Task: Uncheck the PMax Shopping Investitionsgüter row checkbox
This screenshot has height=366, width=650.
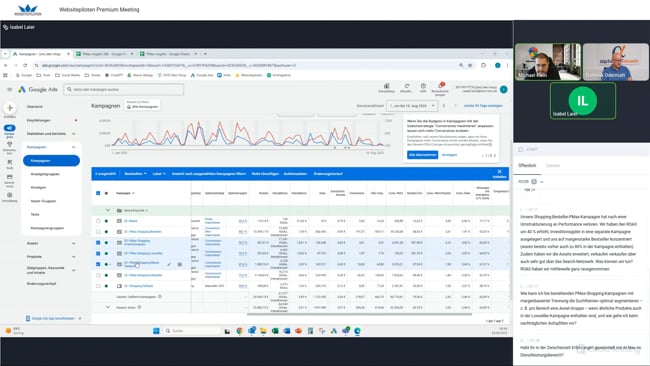Action: coord(98,242)
